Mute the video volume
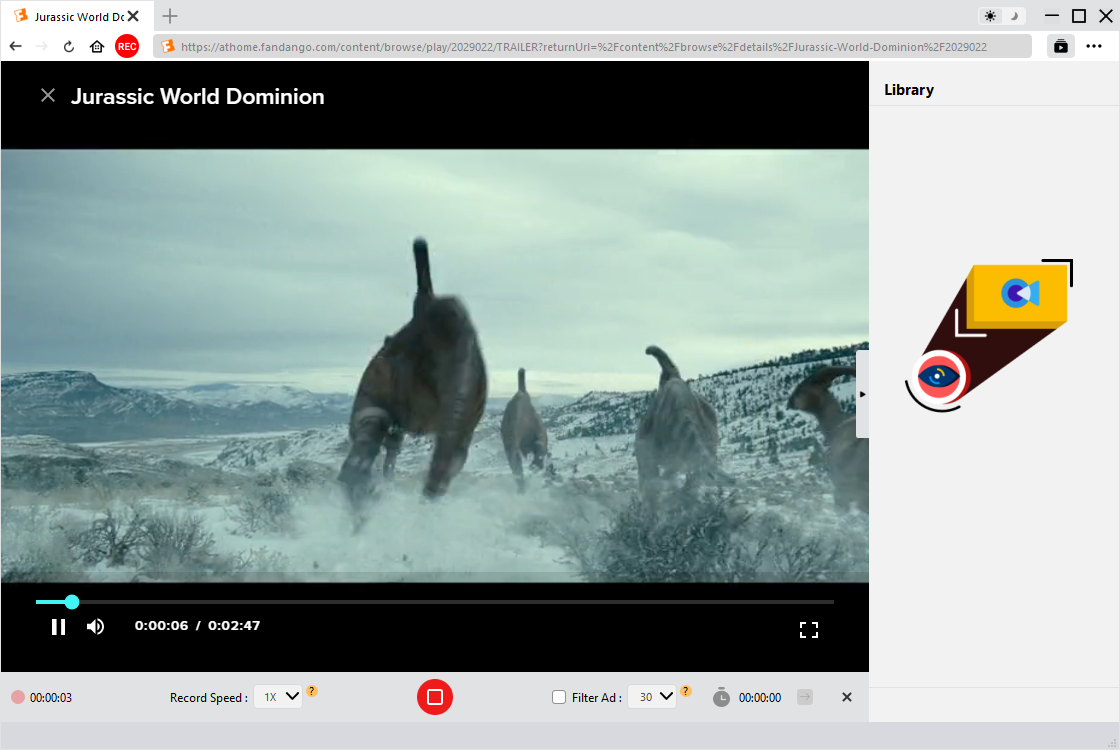Image resolution: width=1120 pixels, height=750 pixels. (x=96, y=627)
